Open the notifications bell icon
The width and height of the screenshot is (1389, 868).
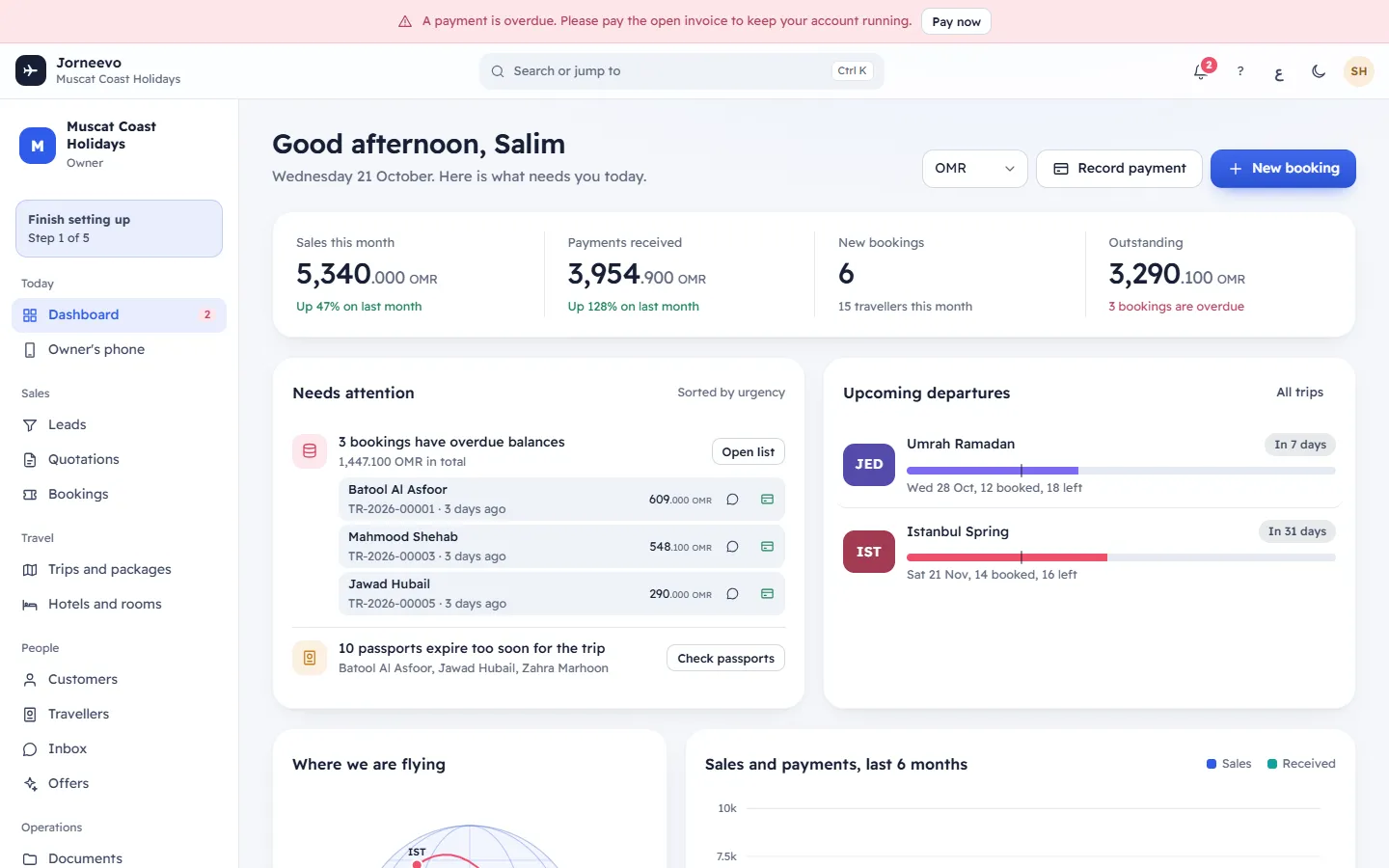(x=1201, y=71)
